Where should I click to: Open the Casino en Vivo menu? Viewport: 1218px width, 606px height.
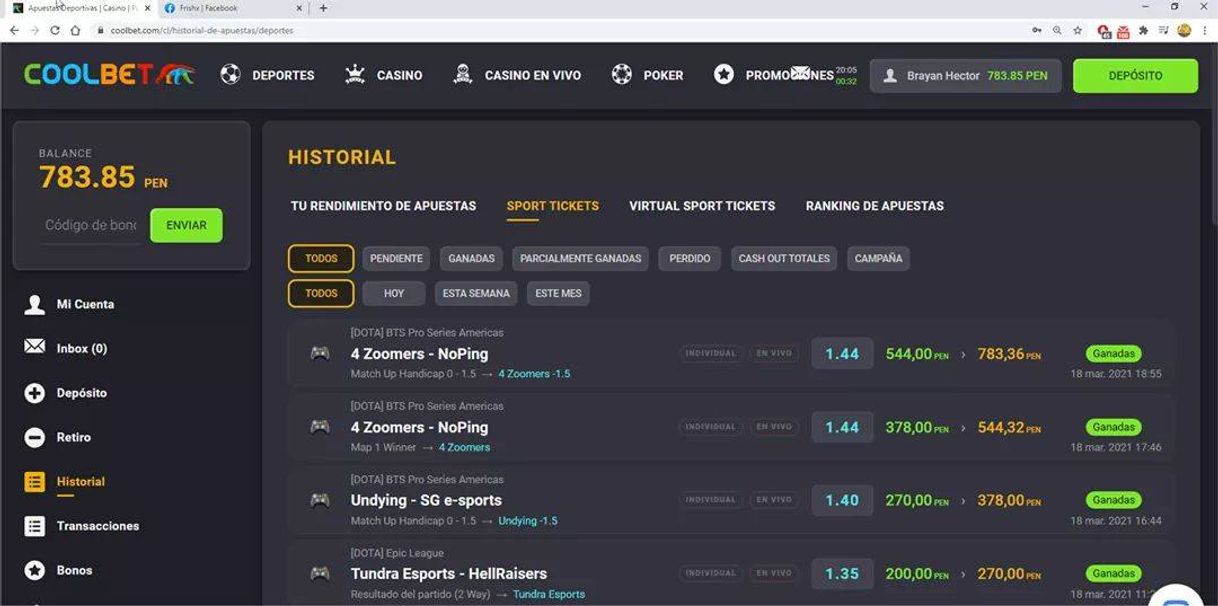533,75
